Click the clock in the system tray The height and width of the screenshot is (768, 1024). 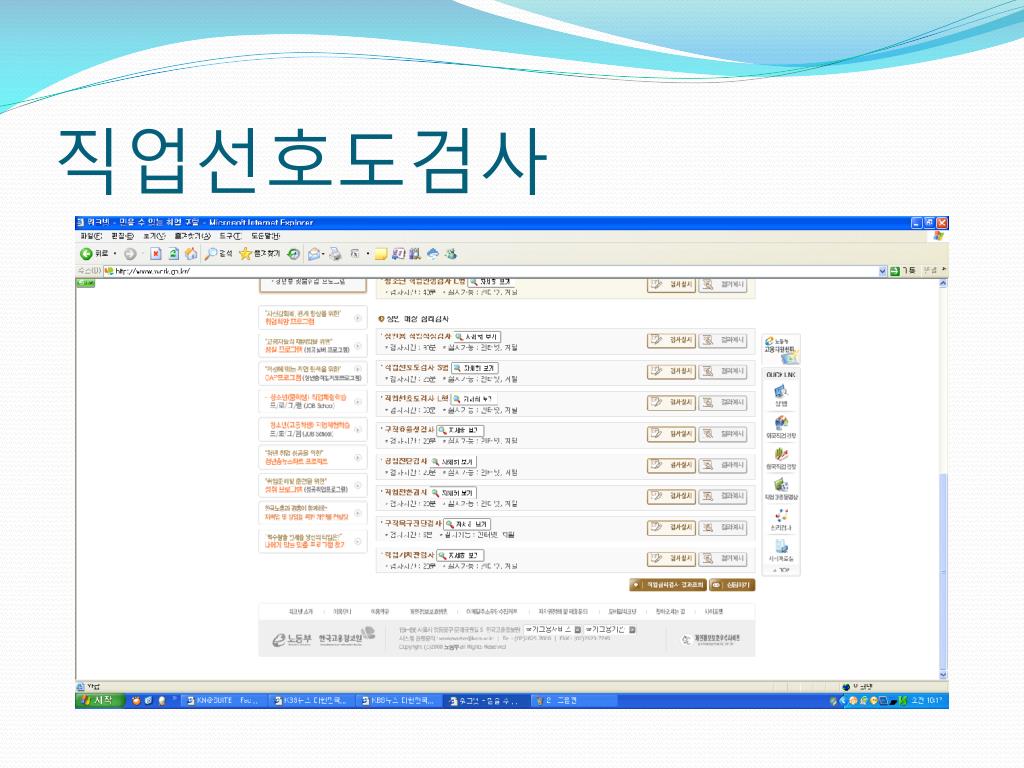pos(927,701)
